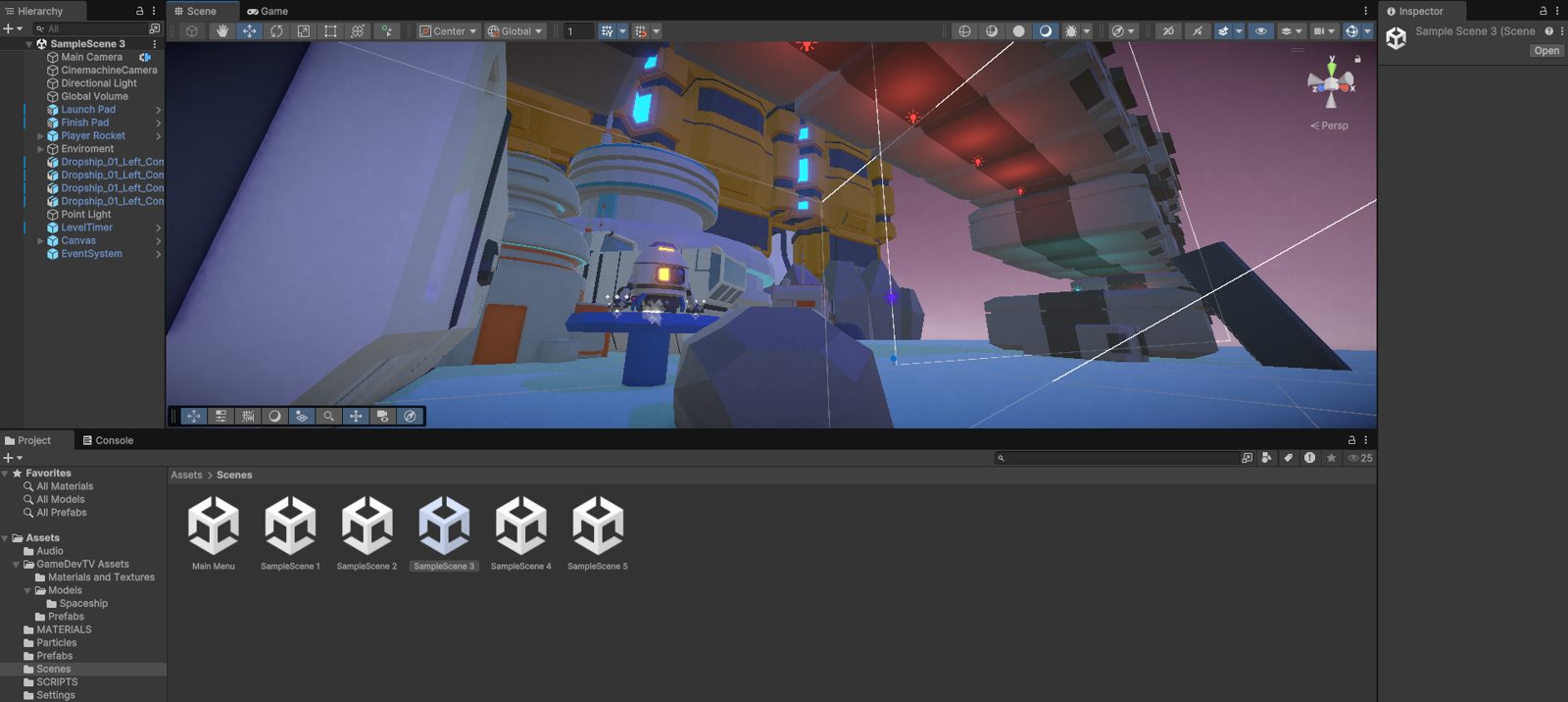1568x702 pixels.
Task: Open grid snapping dropdown arrow
Action: (622, 31)
